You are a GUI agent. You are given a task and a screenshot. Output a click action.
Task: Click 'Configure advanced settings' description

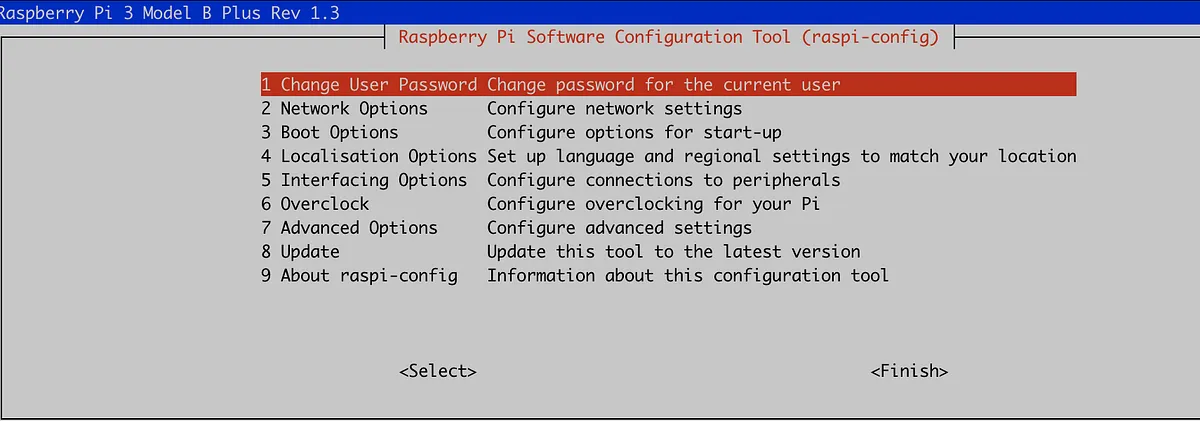[x=619, y=228]
